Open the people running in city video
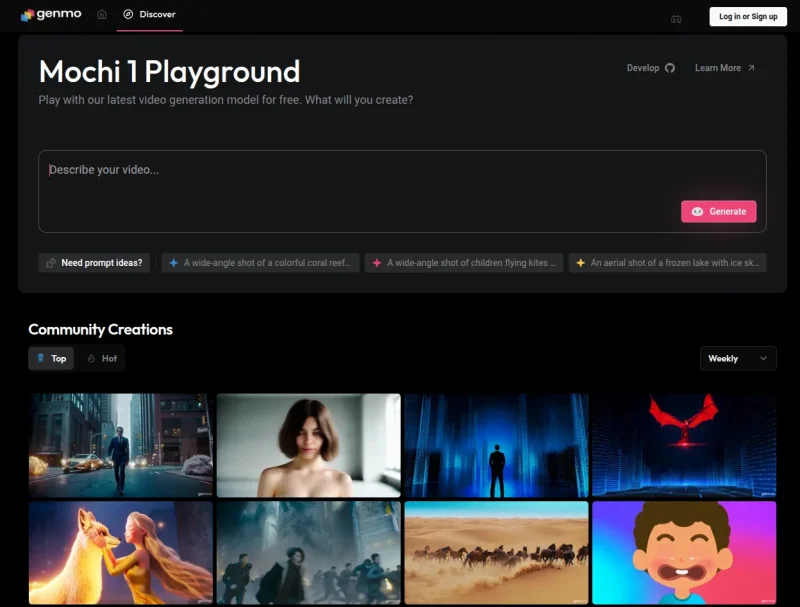The image size is (800, 607). coord(309,553)
